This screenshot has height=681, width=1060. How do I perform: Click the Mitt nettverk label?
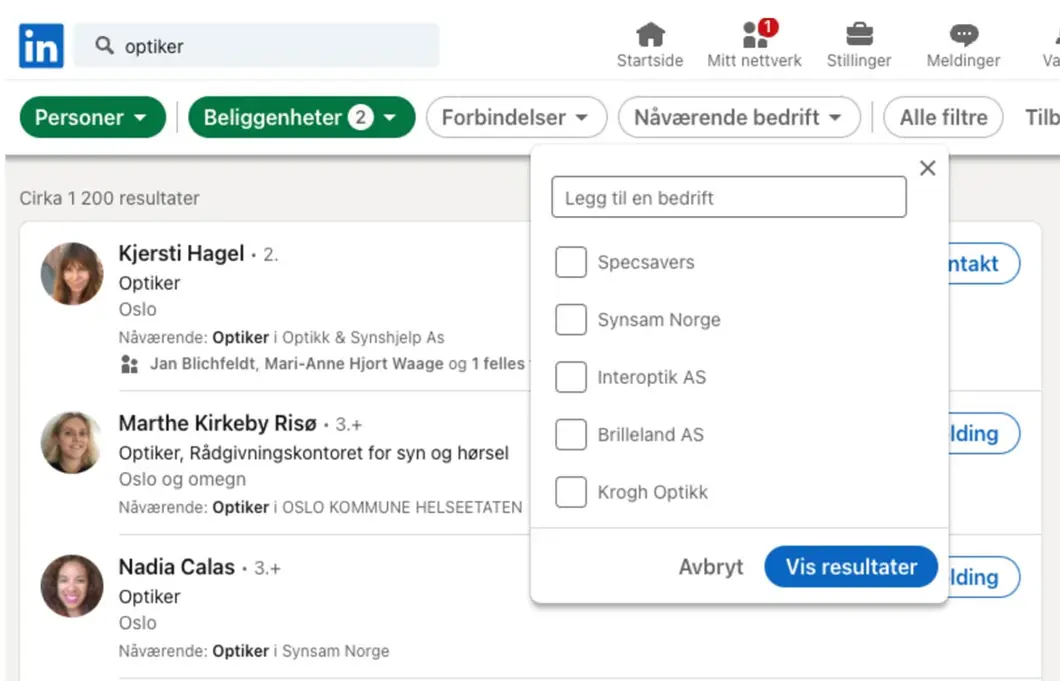[754, 61]
